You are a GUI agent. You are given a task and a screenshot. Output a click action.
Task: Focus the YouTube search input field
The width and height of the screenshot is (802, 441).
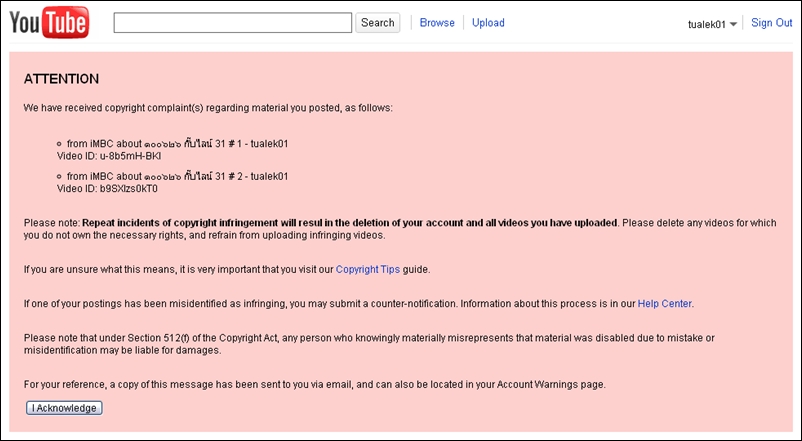(x=233, y=23)
